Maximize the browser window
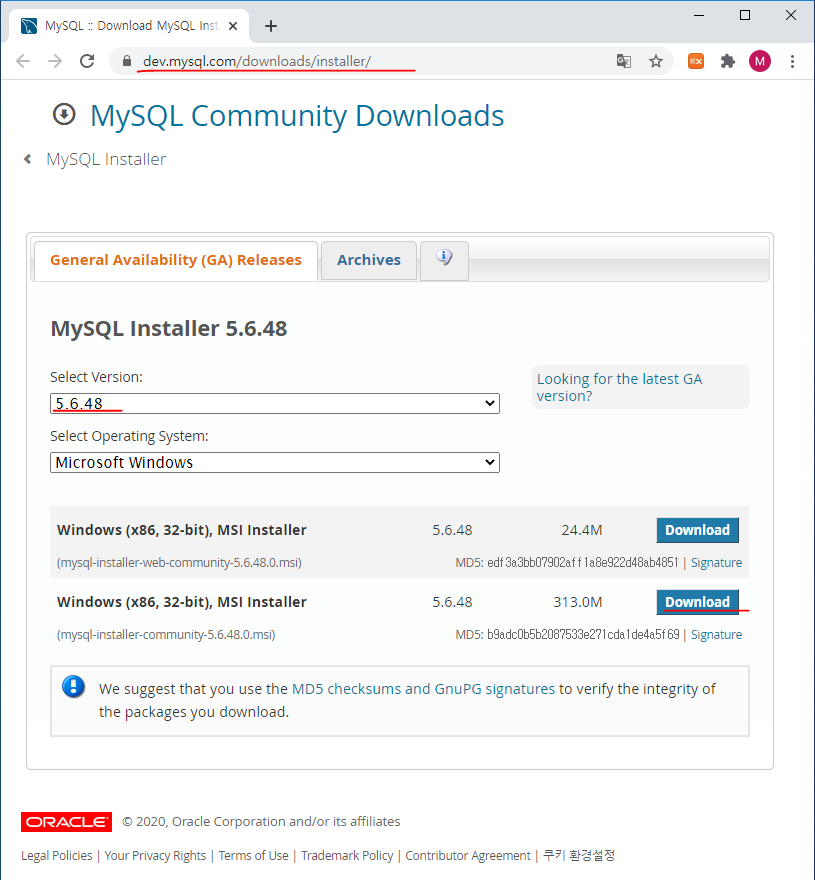815x880 pixels. 745,16
